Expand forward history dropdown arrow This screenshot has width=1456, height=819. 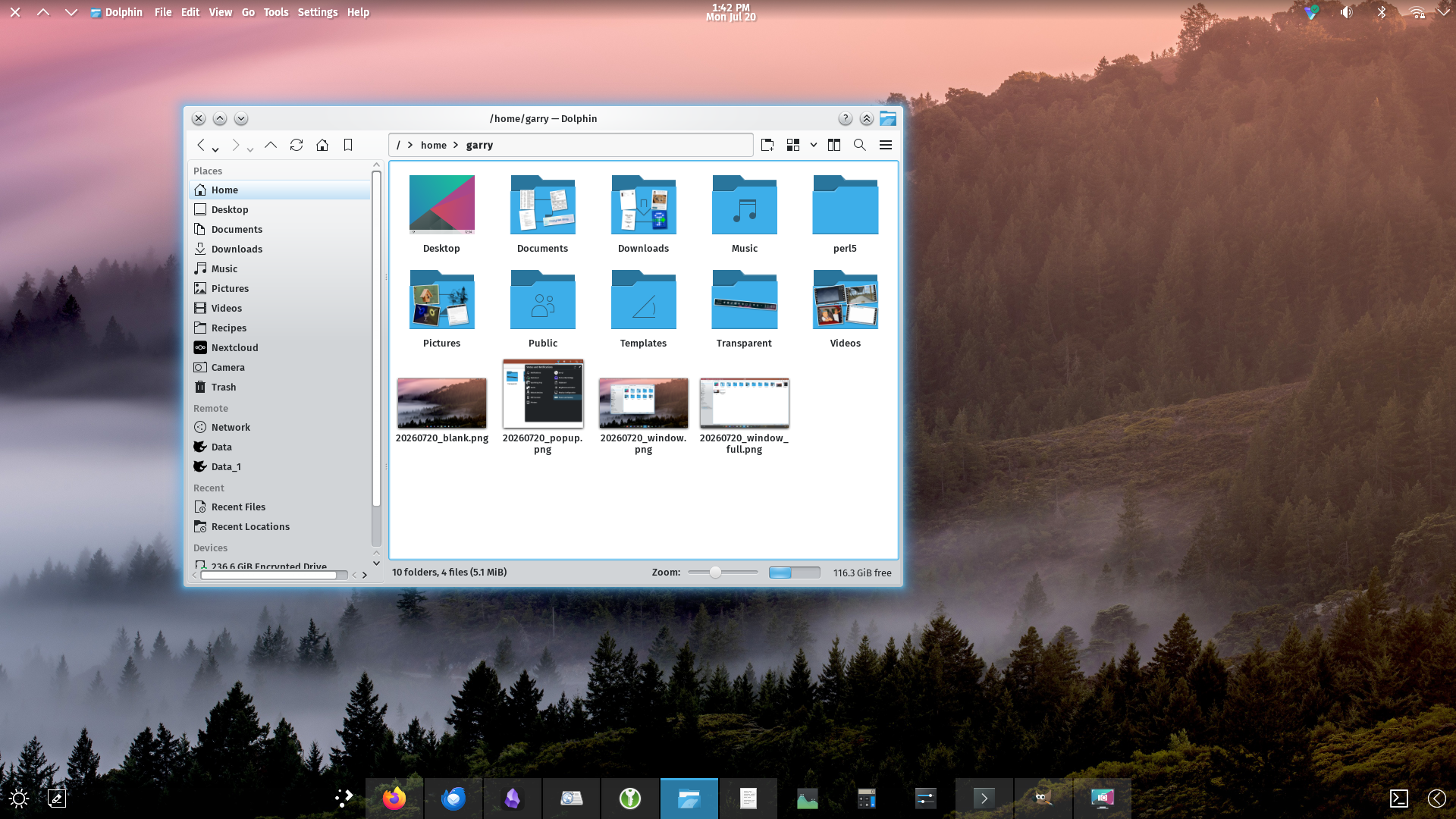click(250, 149)
